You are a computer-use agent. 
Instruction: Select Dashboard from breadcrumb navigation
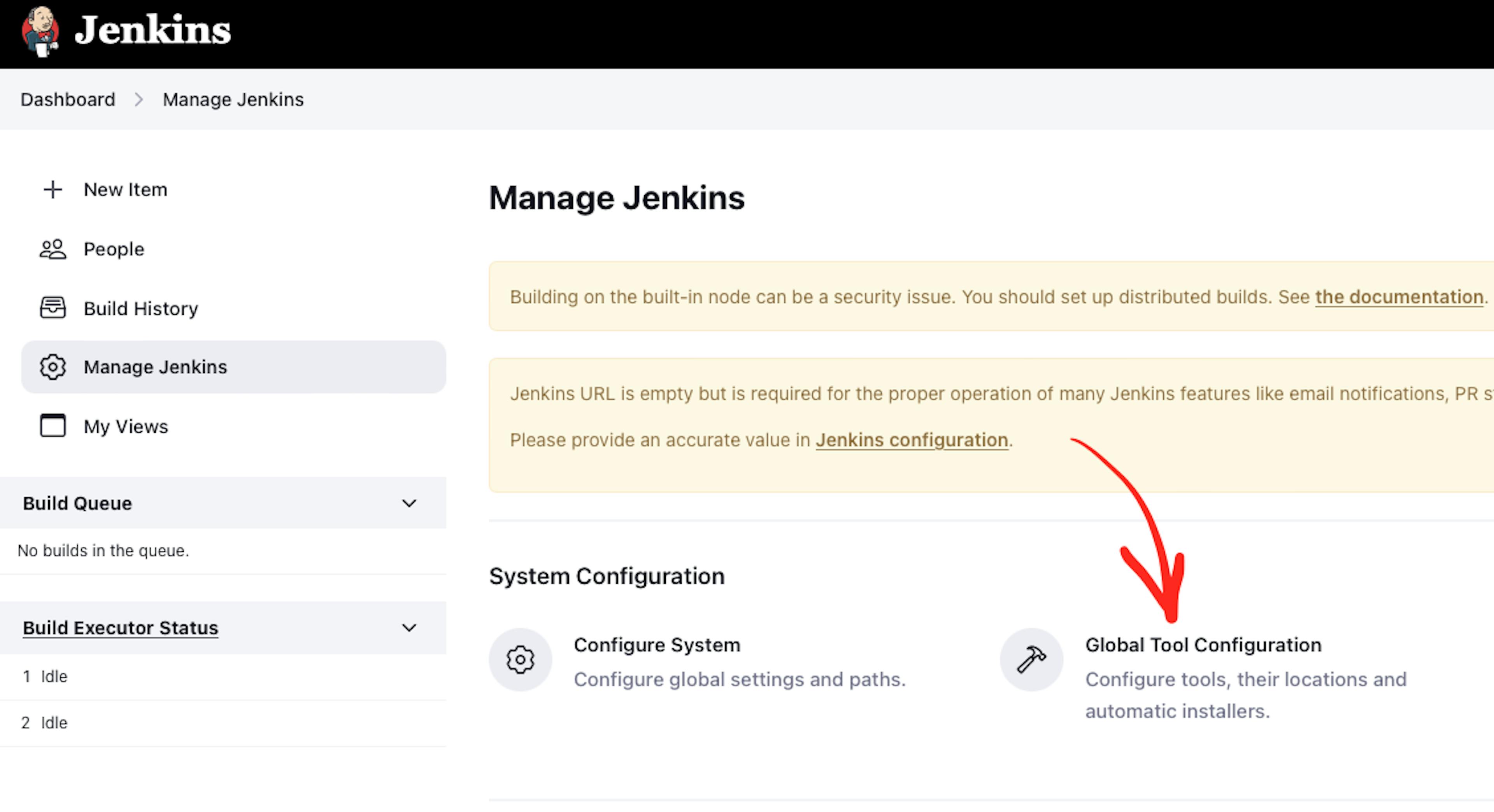(67, 99)
